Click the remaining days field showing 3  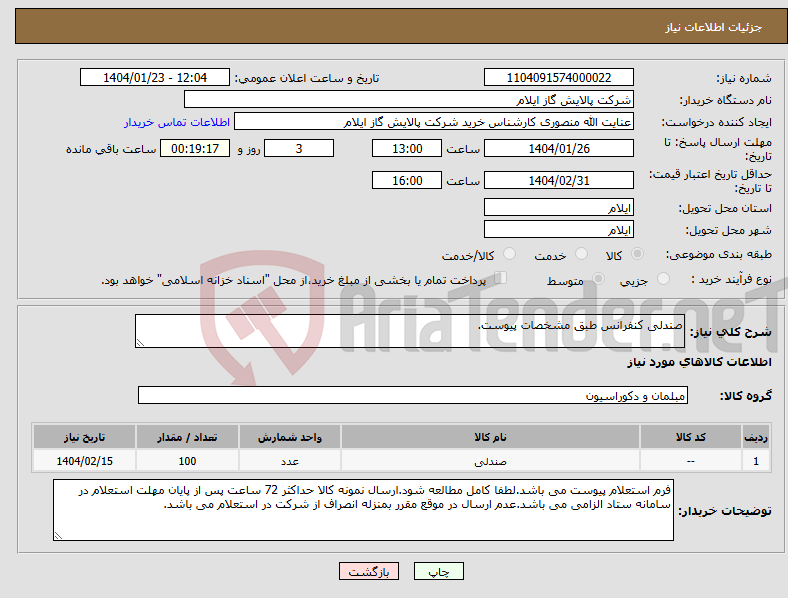point(299,148)
